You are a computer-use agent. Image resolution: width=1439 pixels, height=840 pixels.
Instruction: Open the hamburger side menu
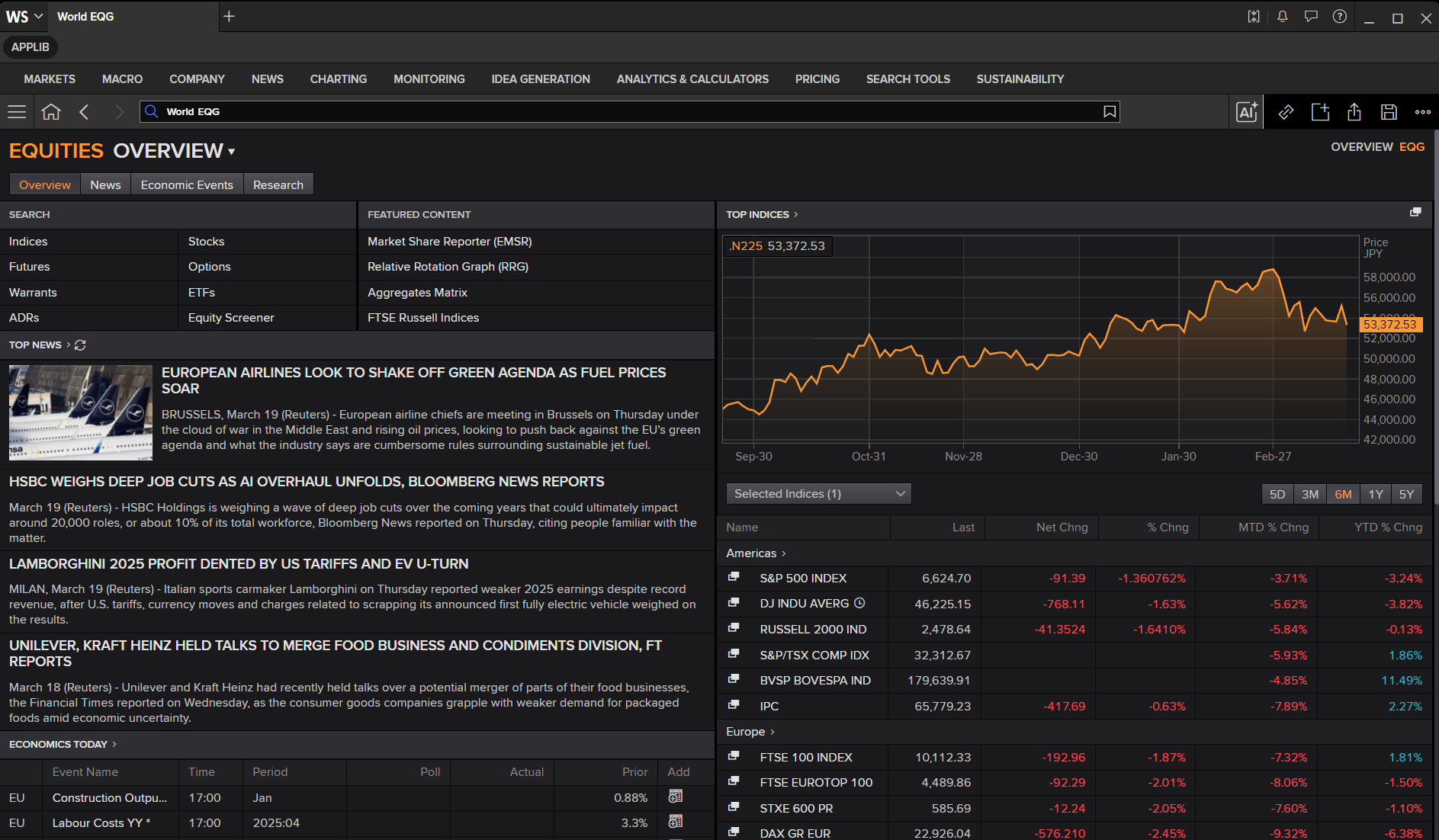click(x=17, y=112)
